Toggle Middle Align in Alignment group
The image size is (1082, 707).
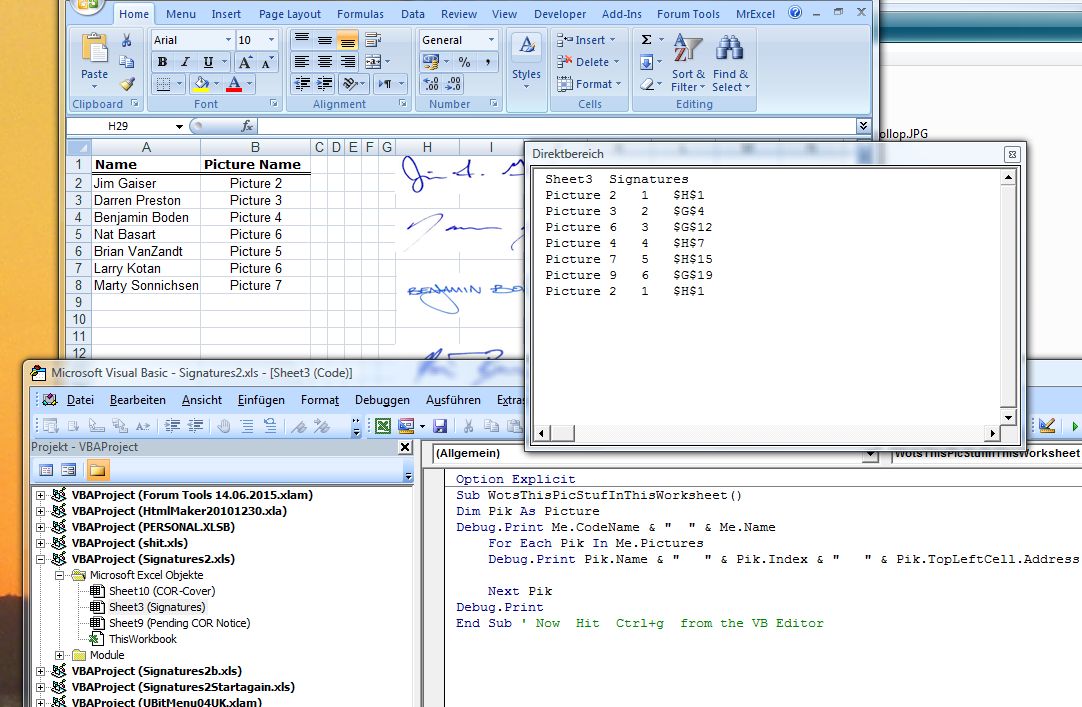coord(325,40)
